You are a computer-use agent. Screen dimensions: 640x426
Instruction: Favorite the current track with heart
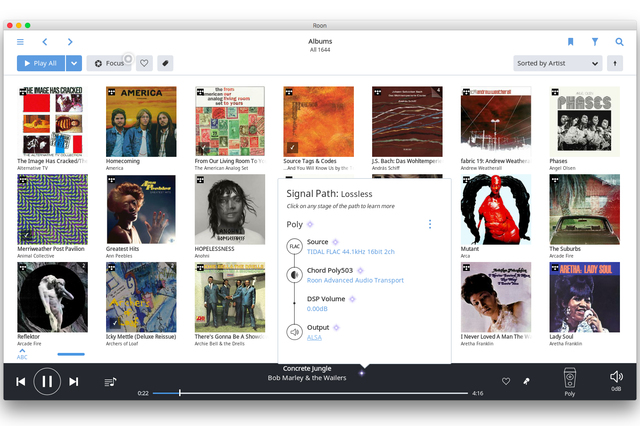pyautogui.click(x=506, y=381)
